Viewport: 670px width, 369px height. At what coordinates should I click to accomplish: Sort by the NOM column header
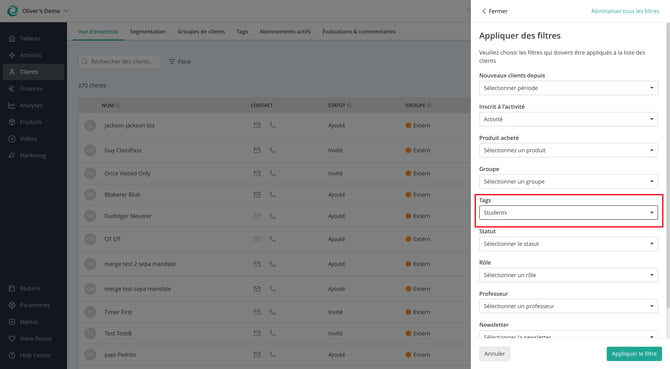pyautogui.click(x=110, y=105)
